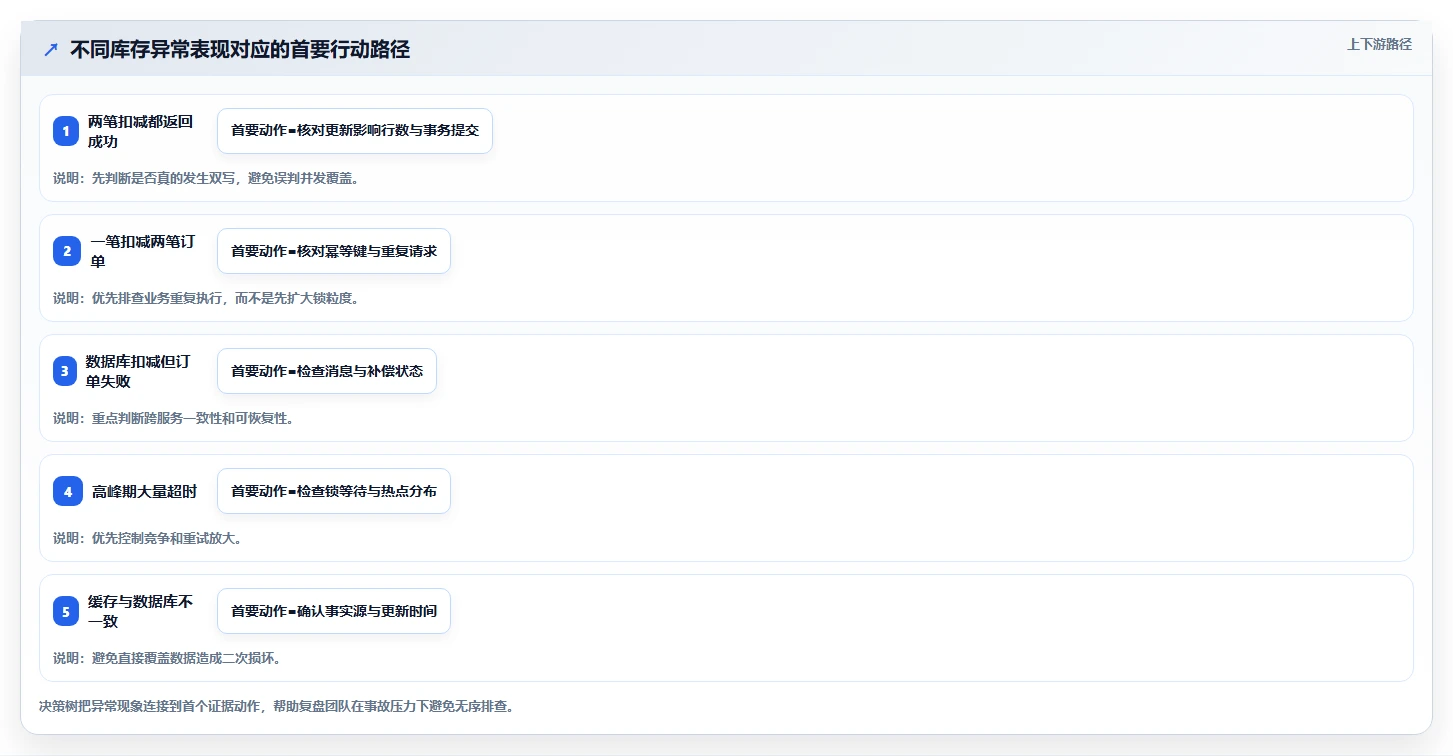Screen dimensions: 1453x756
Task: Select step badge number 2
Action: tap(66, 251)
